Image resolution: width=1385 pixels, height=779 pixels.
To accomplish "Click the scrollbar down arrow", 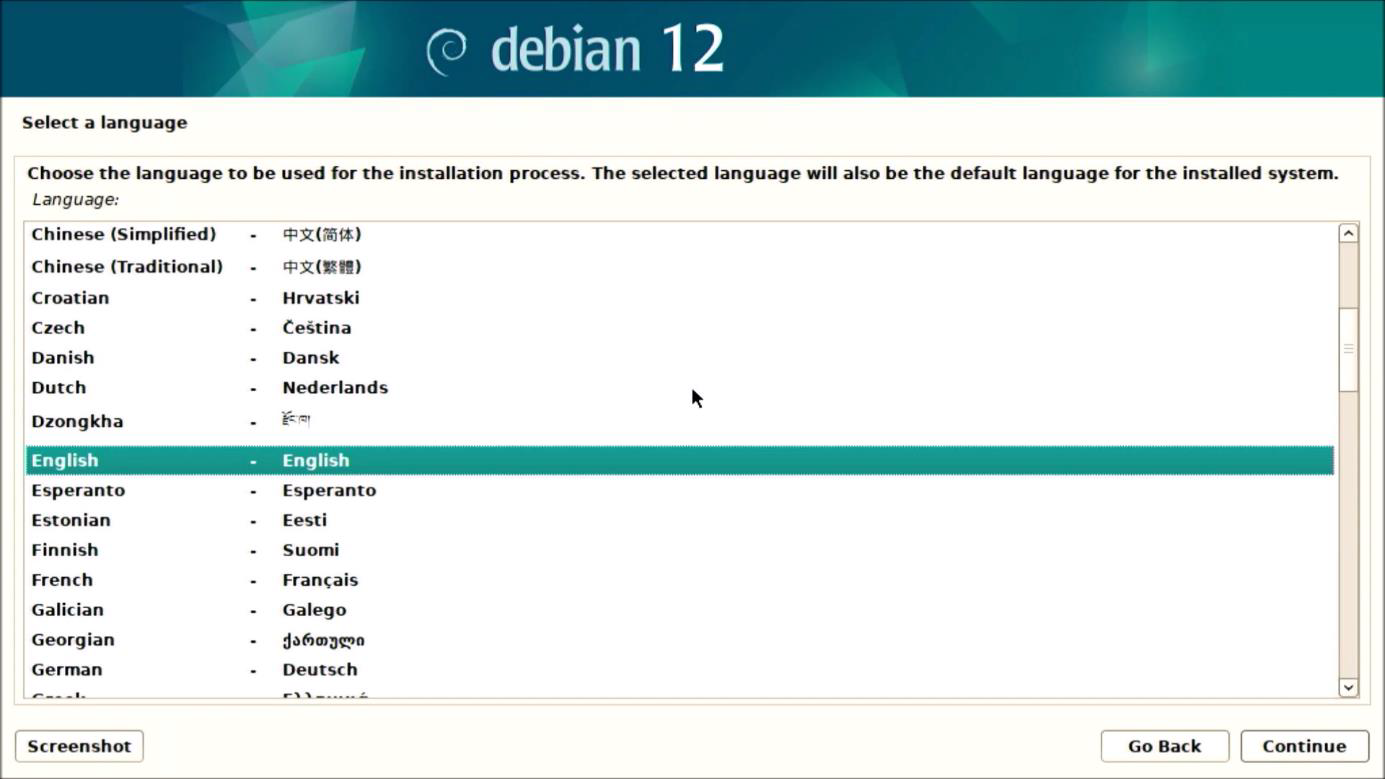I will 1348,687.
